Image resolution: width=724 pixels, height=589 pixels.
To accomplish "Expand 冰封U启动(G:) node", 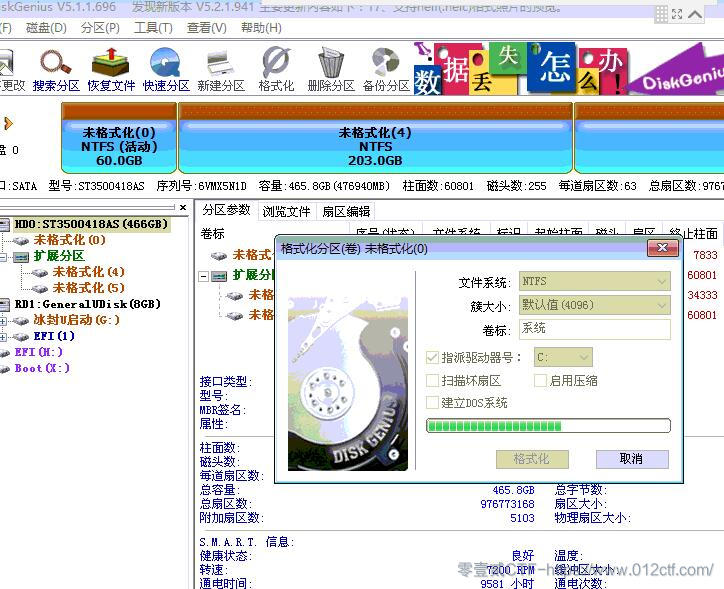I will [x=3, y=321].
